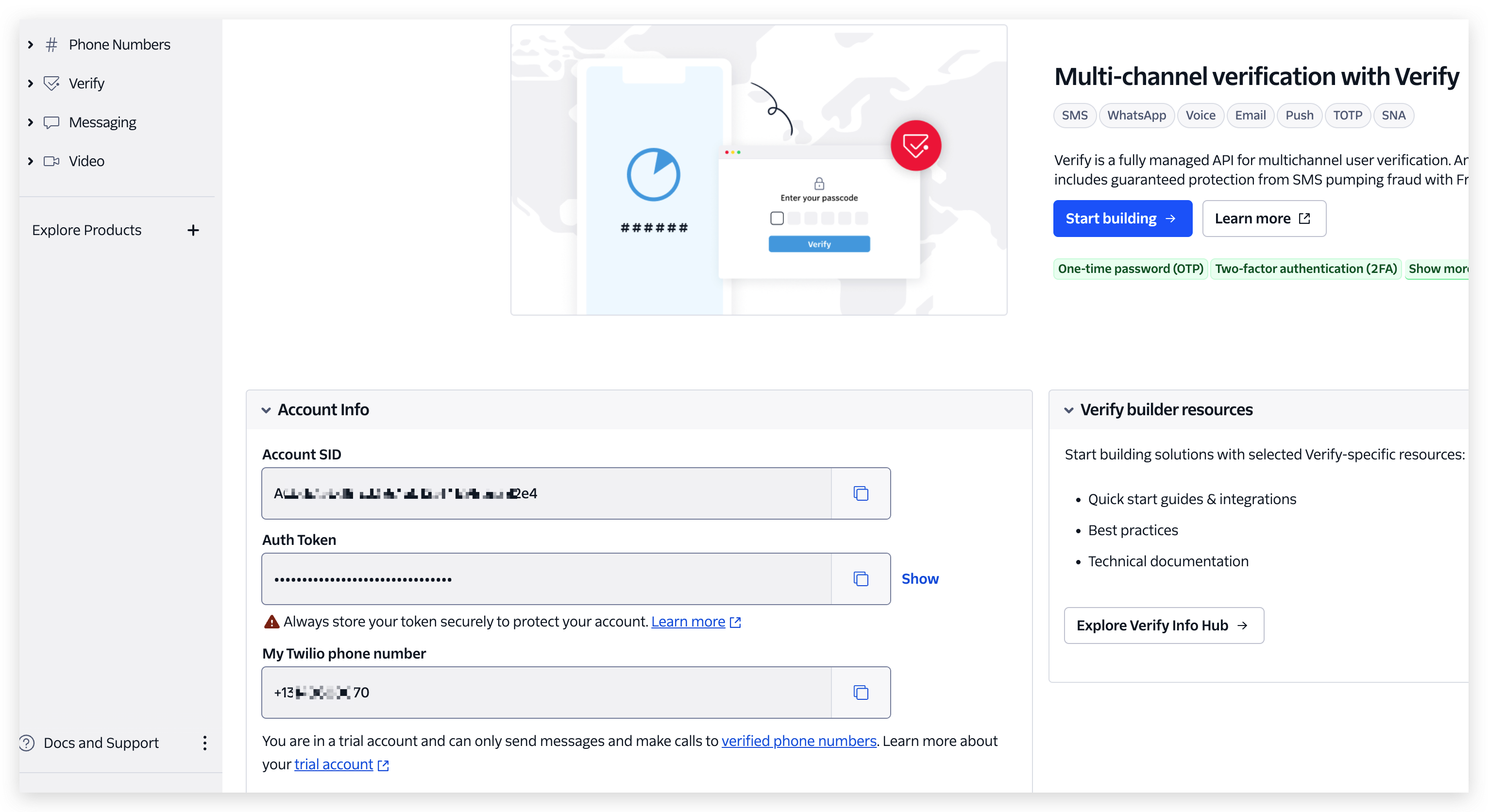This screenshot has width=1488, height=812.
Task: Open Explore Products
Action: [x=86, y=230]
